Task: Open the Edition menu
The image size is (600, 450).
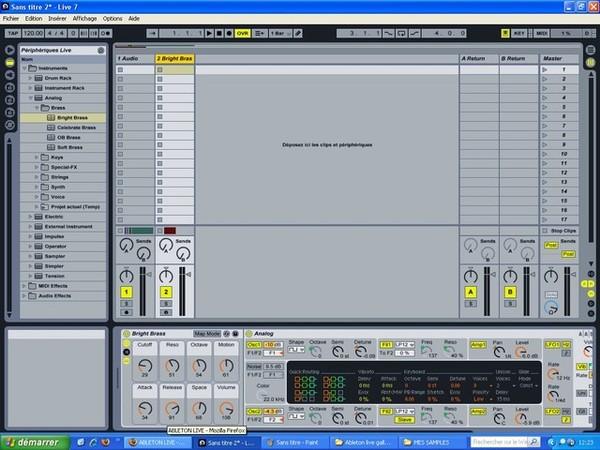Action: click(x=34, y=18)
